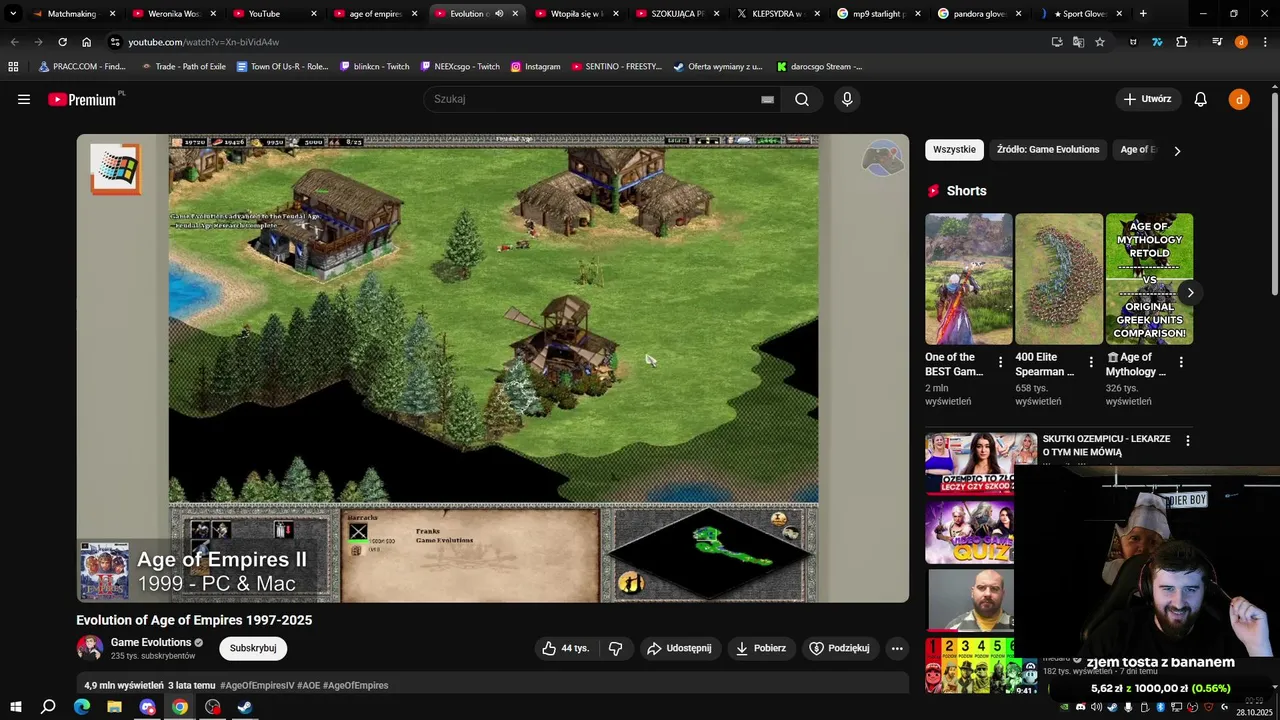This screenshot has height=720, width=1280.
Task: Bookmark this page with the star icon
Action: point(1100,42)
